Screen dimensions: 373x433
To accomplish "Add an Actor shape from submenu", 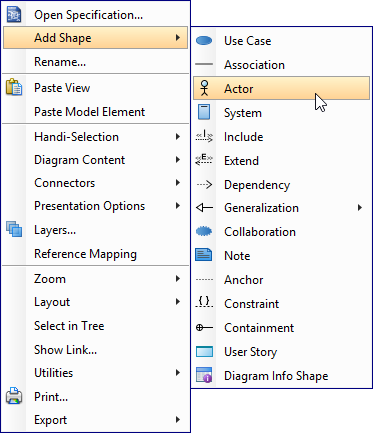I will 281,88.
